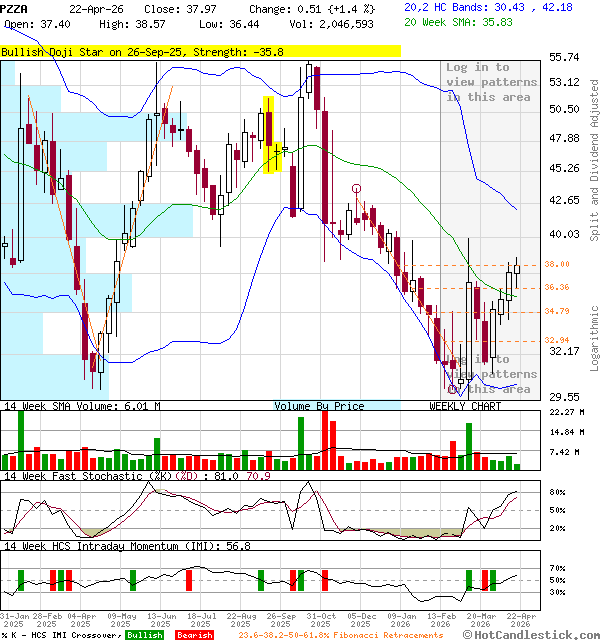Click the WEEKLY CHART label

pyautogui.click(x=464, y=406)
